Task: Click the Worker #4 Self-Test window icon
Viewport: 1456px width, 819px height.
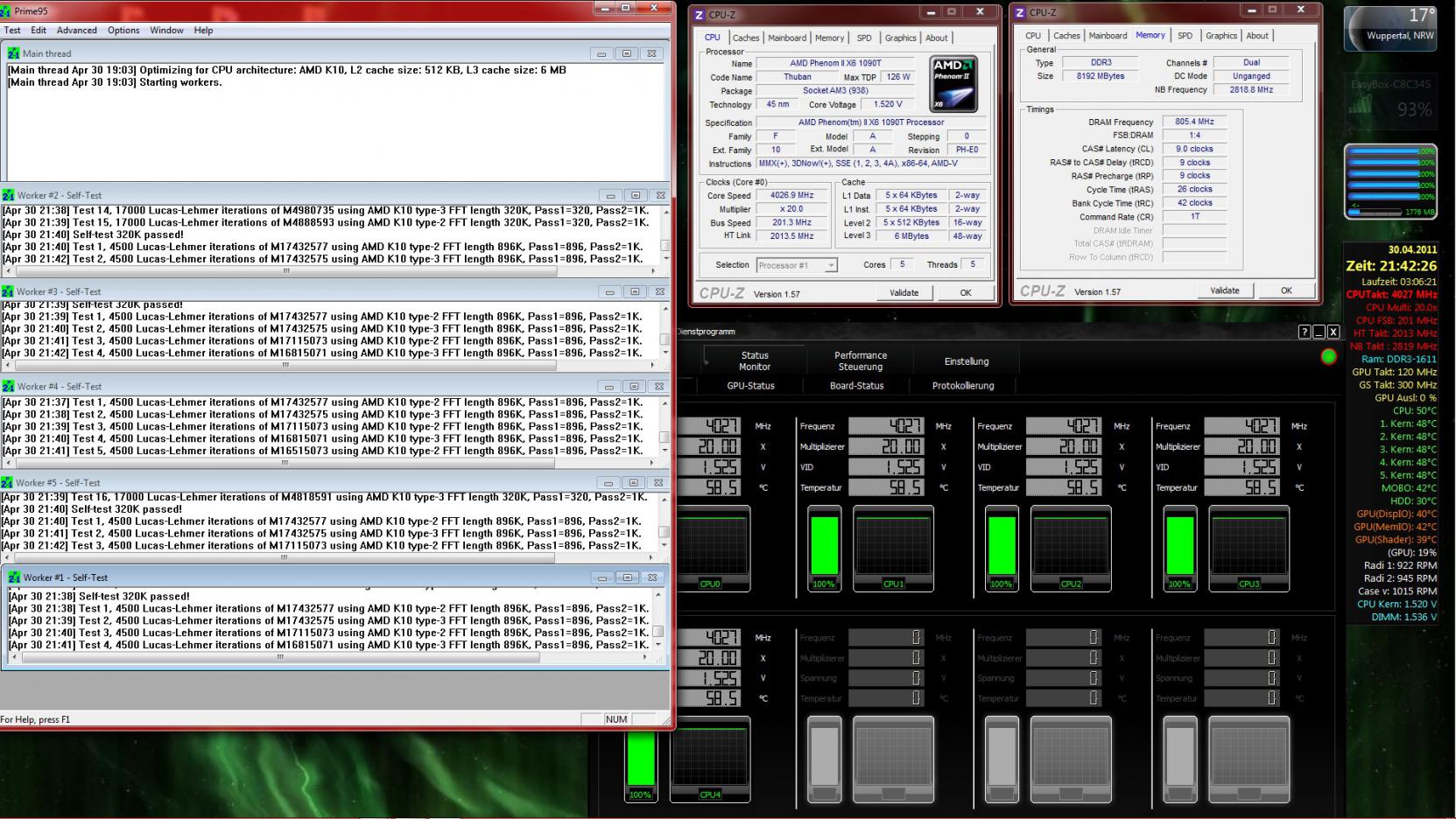Action: click(x=8, y=386)
